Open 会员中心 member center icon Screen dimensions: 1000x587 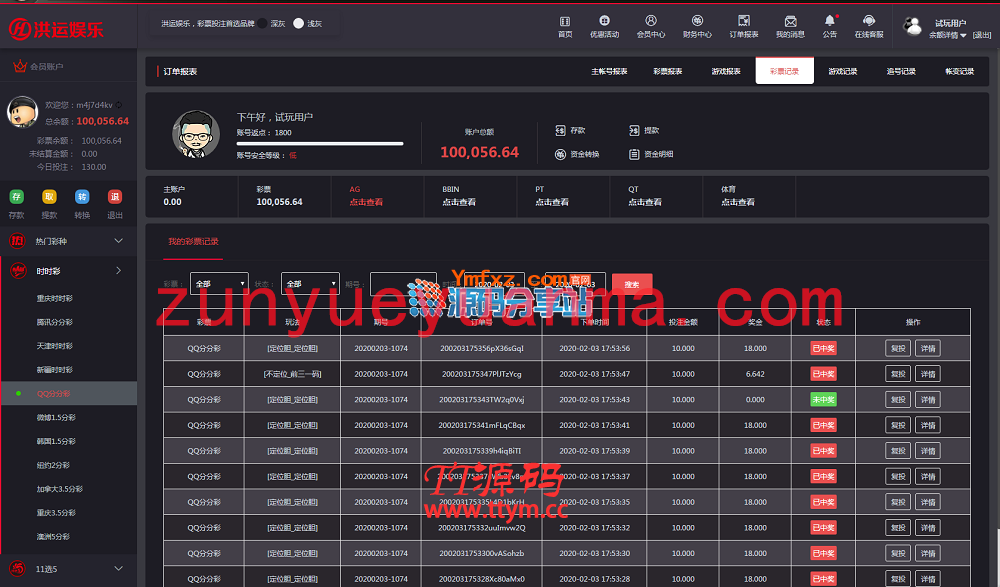pyautogui.click(x=651, y=21)
